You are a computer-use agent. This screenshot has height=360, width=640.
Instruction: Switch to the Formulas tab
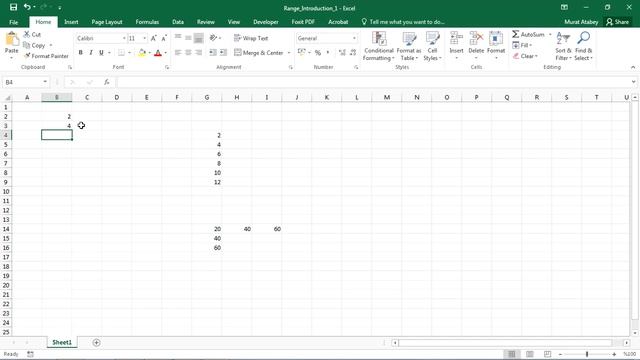(x=147, y=22)
